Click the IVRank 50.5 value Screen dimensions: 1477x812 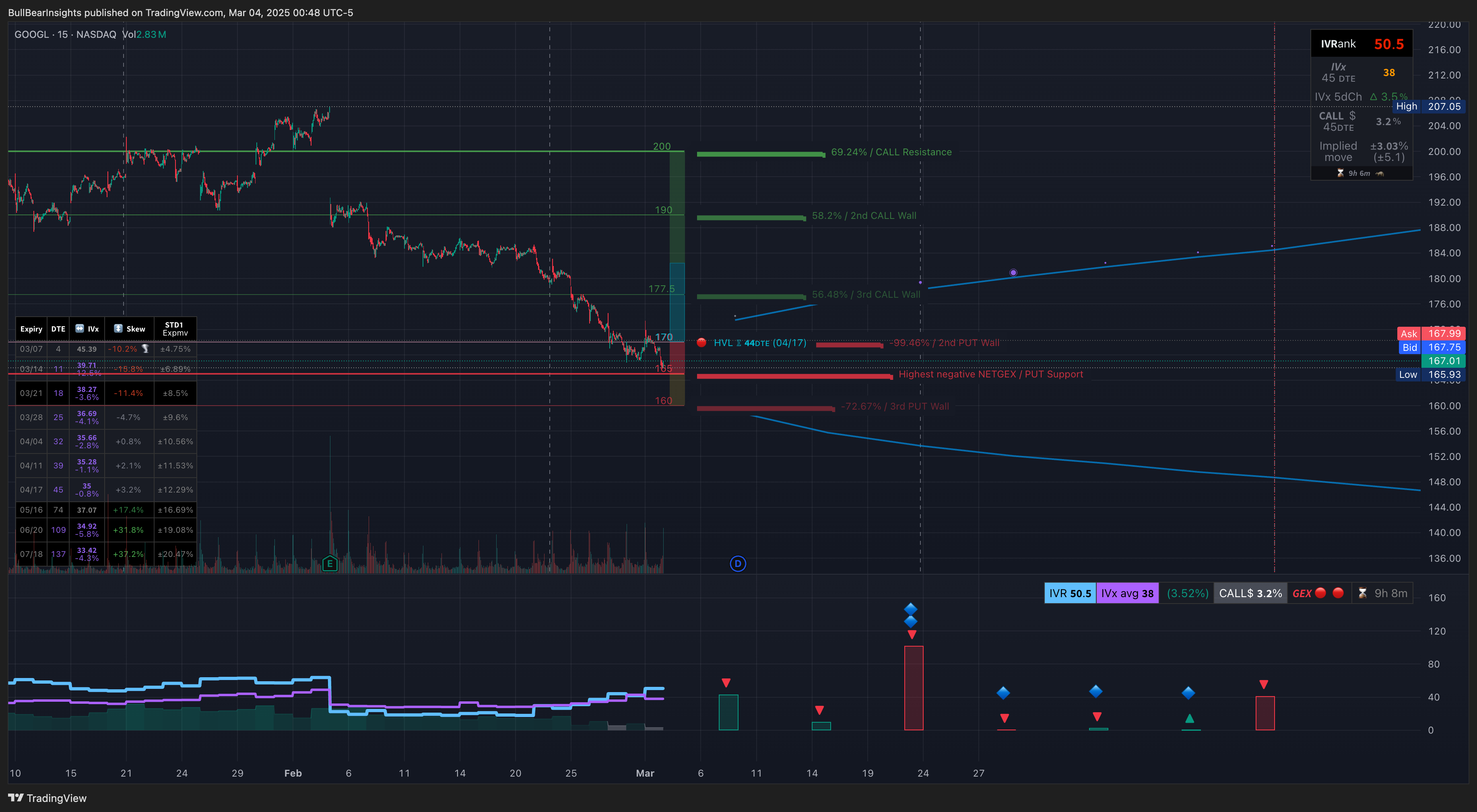(x=1389, y=44)
